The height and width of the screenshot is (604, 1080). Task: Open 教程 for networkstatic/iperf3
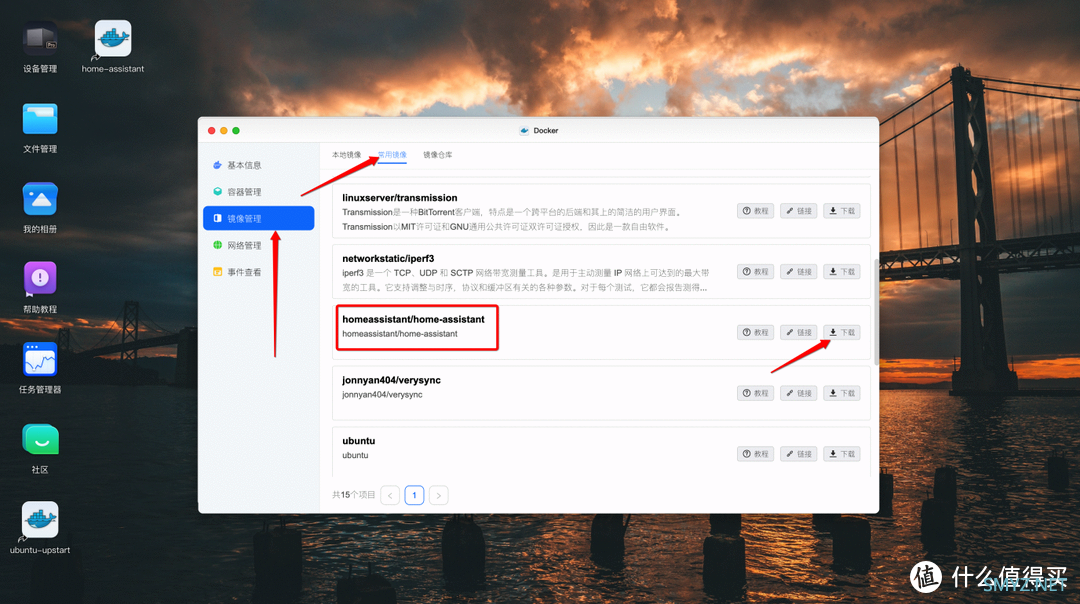[x=756, y=271]
